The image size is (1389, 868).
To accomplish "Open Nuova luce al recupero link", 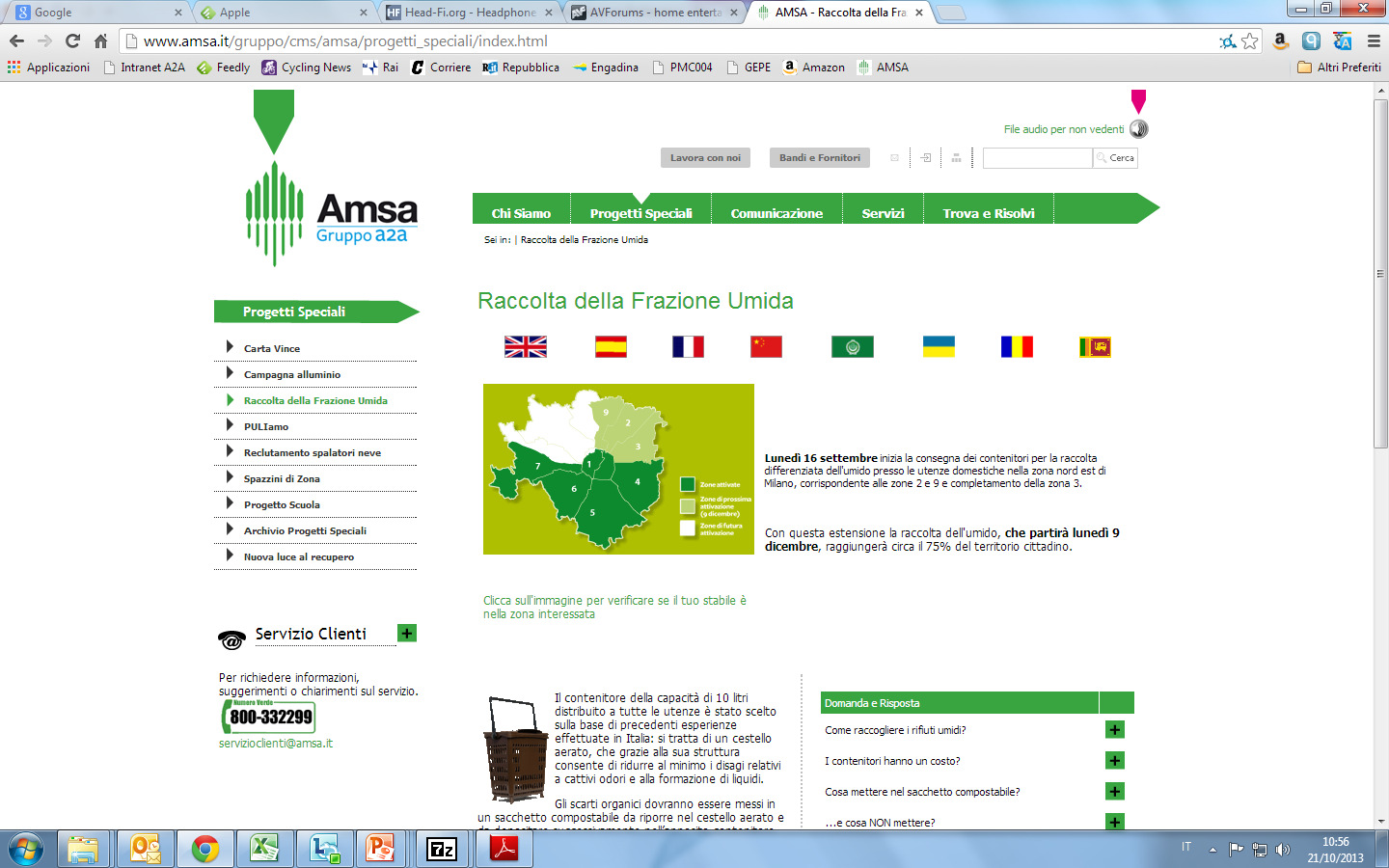I will pos(299,556).
